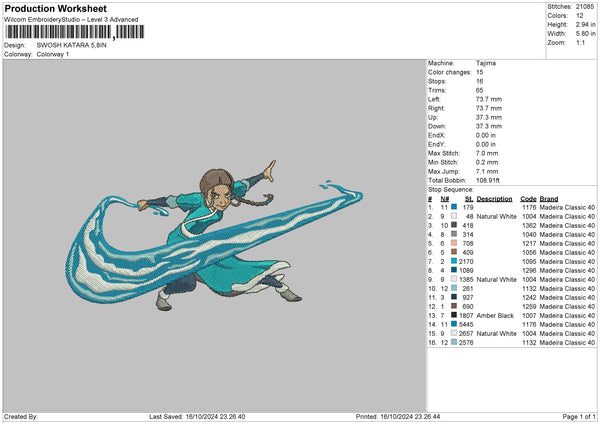Select the 'Amber Black' description
The width and height of the screenshot is (600, 424).
495,315
